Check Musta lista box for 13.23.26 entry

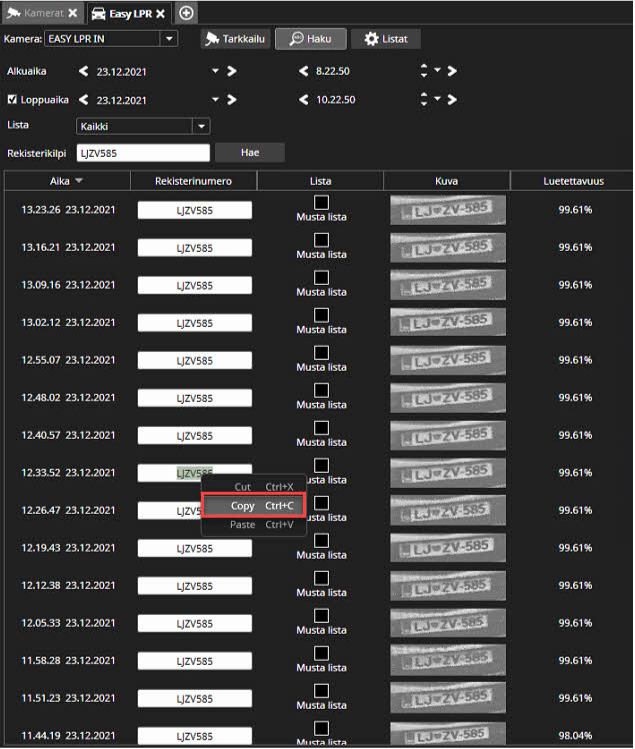click(x=321, y=202)
